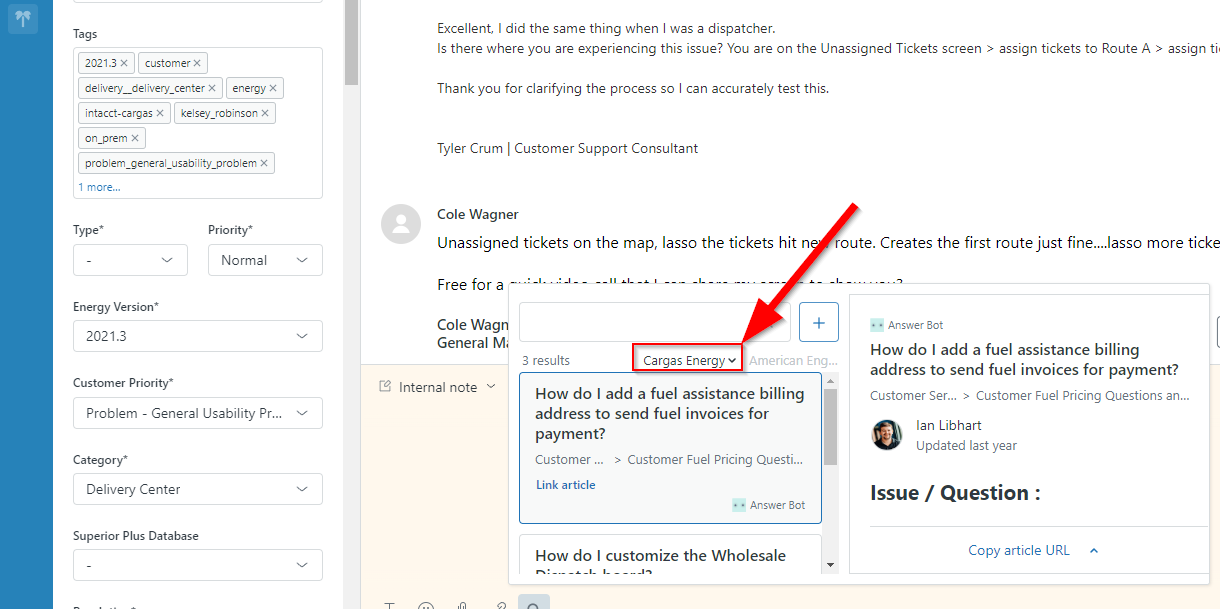Click the attachment paperclip icon
The width and height of the screenshot is (1220, 609).
pos(462,606)
